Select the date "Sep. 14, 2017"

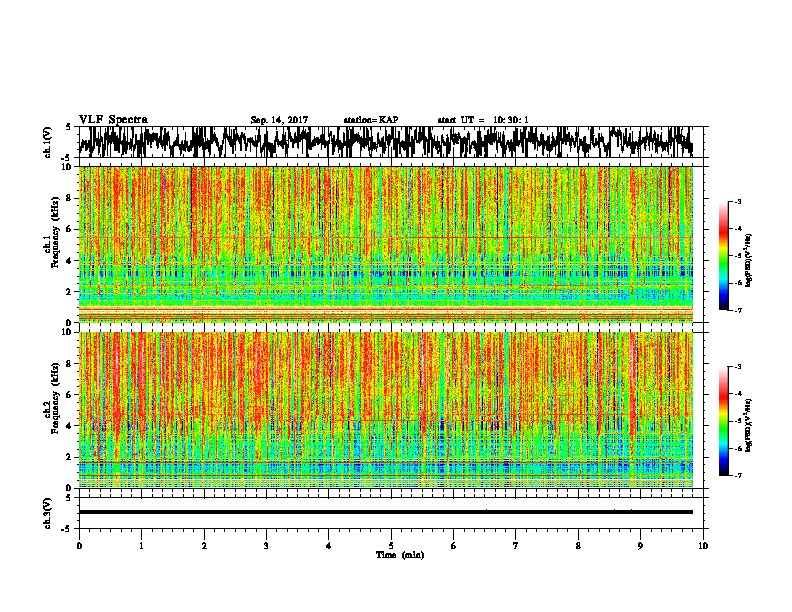[279, 120]
